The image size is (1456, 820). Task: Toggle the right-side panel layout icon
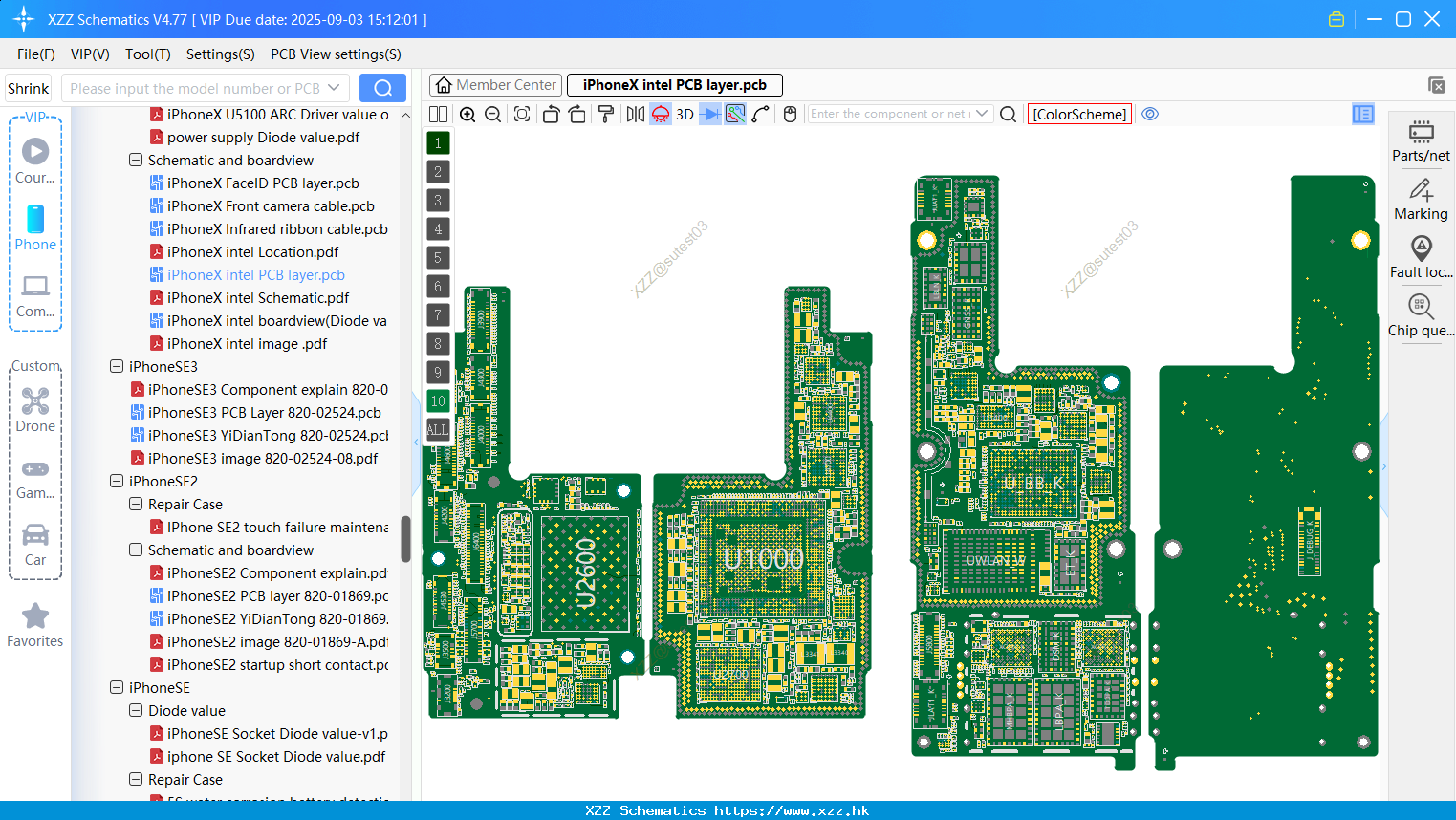[x=1363, y=114]
